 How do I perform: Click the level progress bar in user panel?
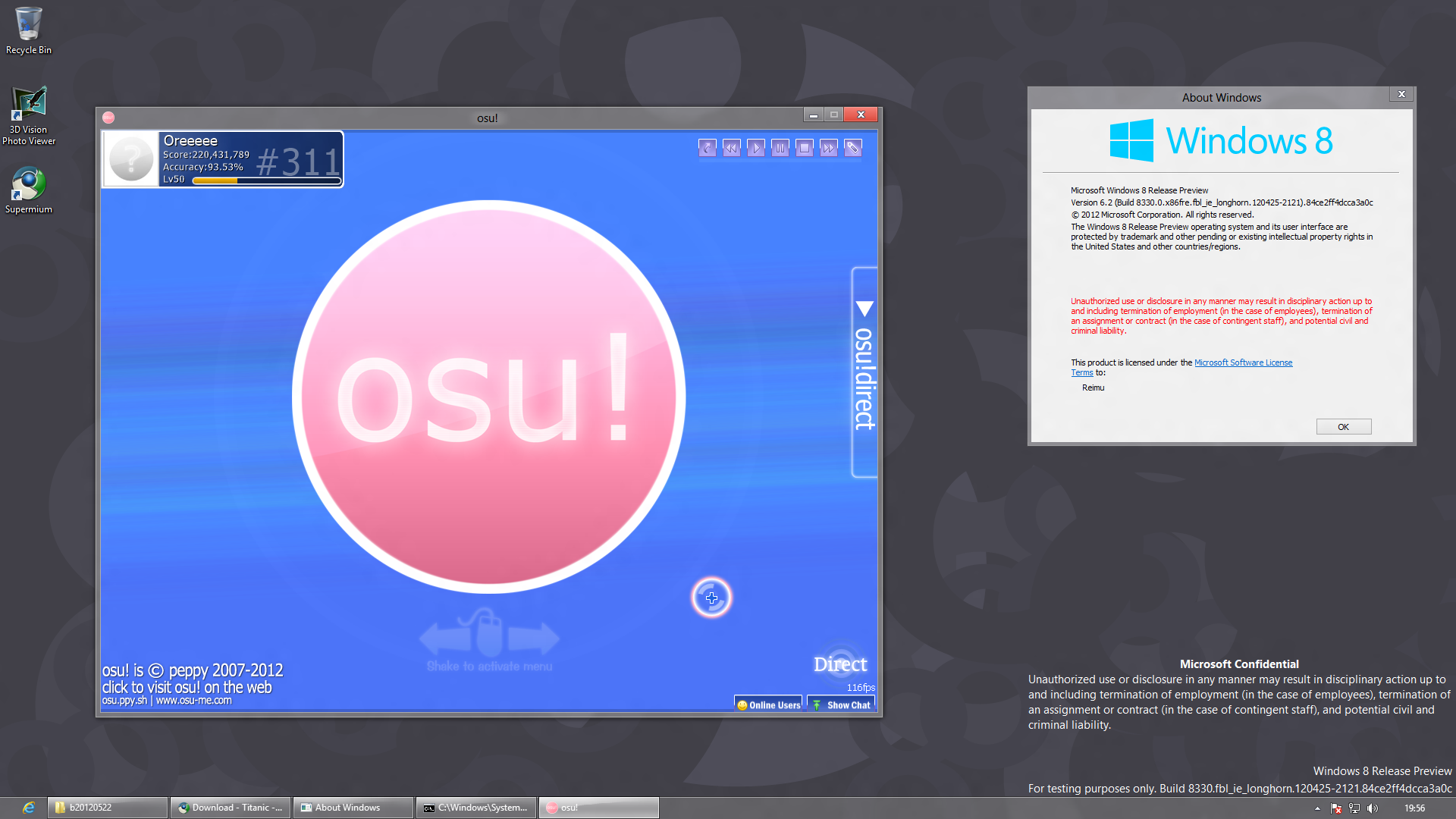coord(266,180)
